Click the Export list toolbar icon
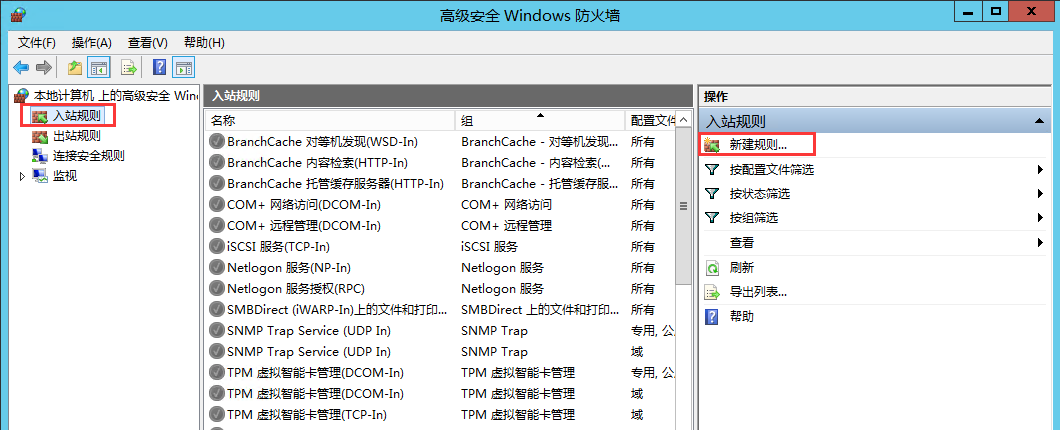The image size is (1060, 430). tap(128, 68)
